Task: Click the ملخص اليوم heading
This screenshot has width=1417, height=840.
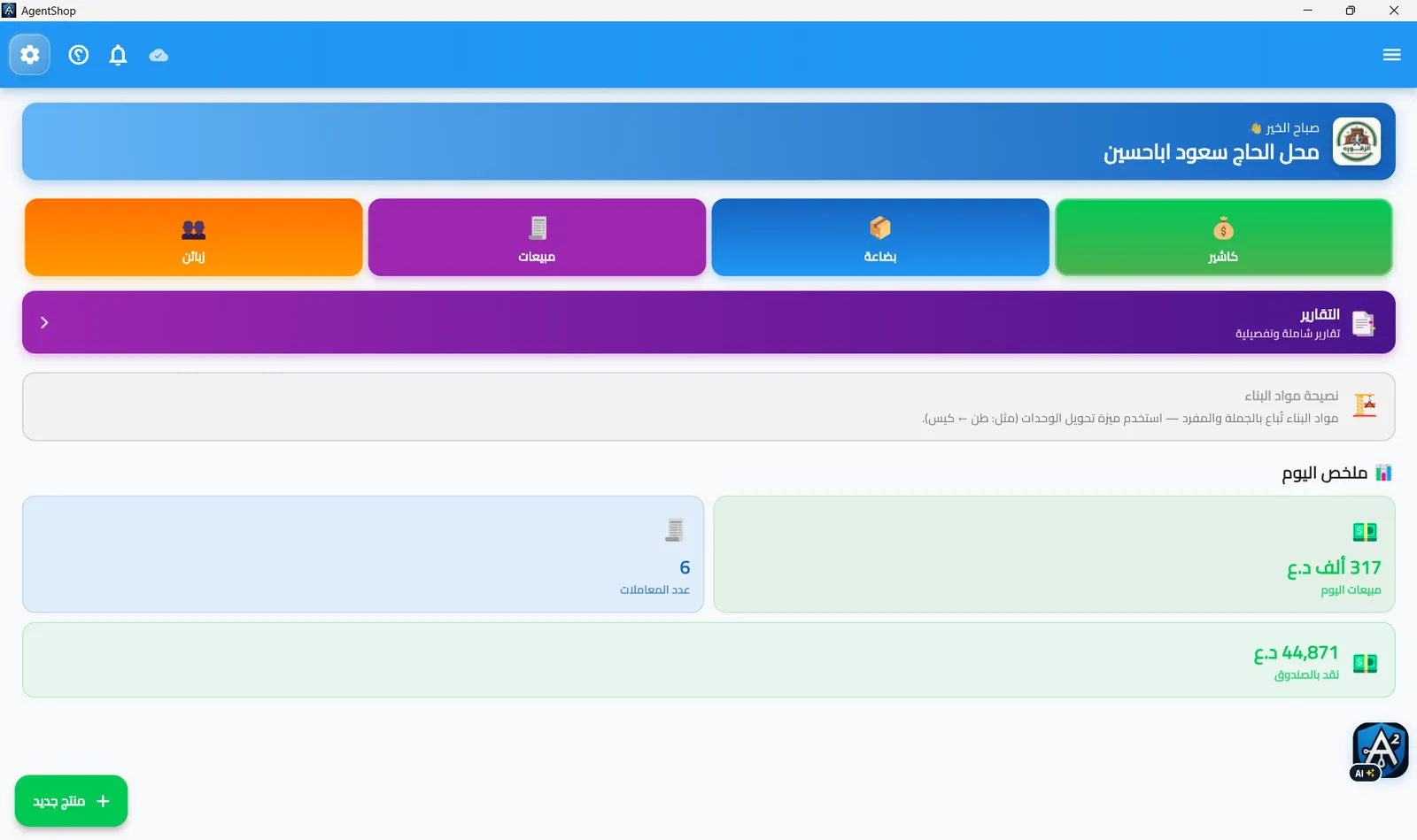Action: click(1324, 474)
